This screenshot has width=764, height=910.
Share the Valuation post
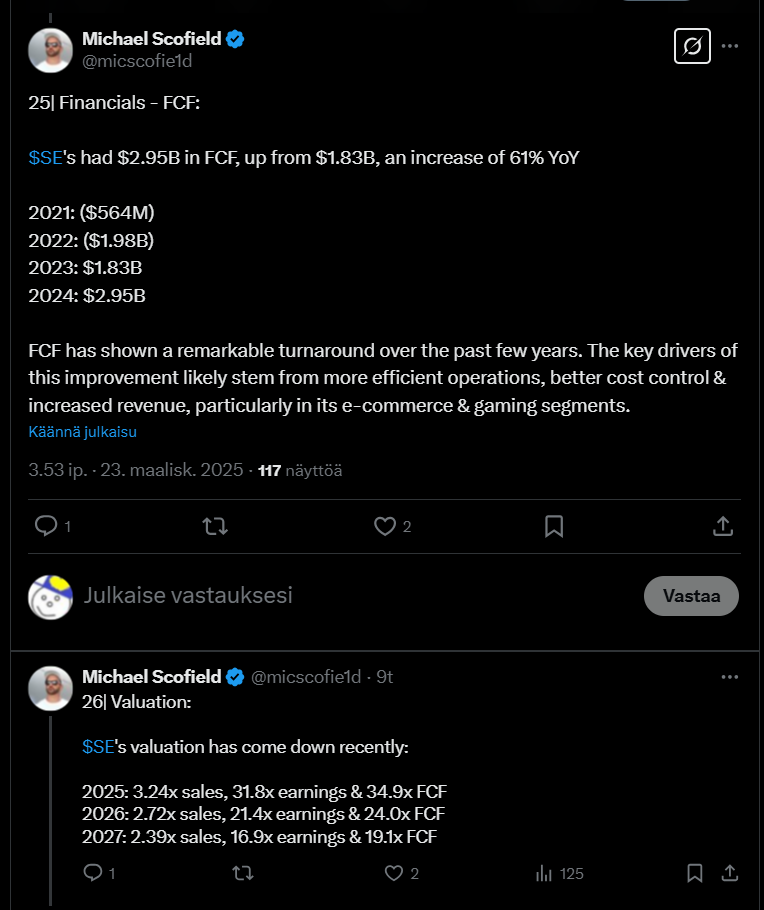pos(730,873)
